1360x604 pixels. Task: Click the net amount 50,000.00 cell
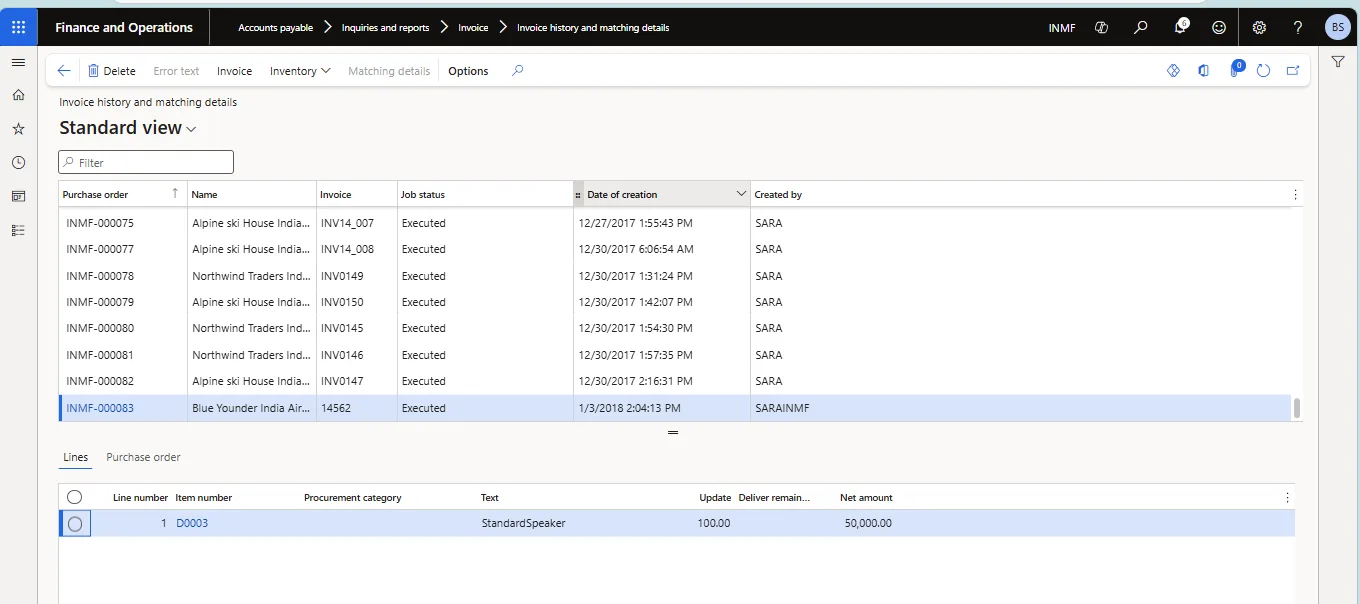point(868,523)
